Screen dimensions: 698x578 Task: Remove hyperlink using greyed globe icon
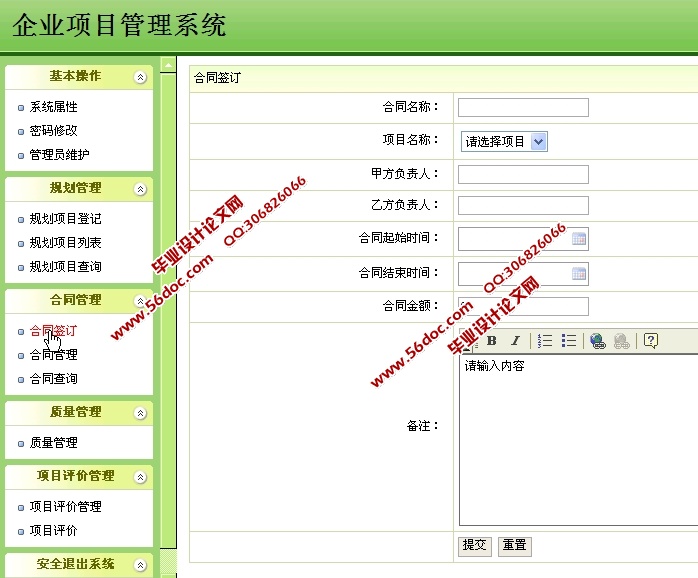click(621, 341)
